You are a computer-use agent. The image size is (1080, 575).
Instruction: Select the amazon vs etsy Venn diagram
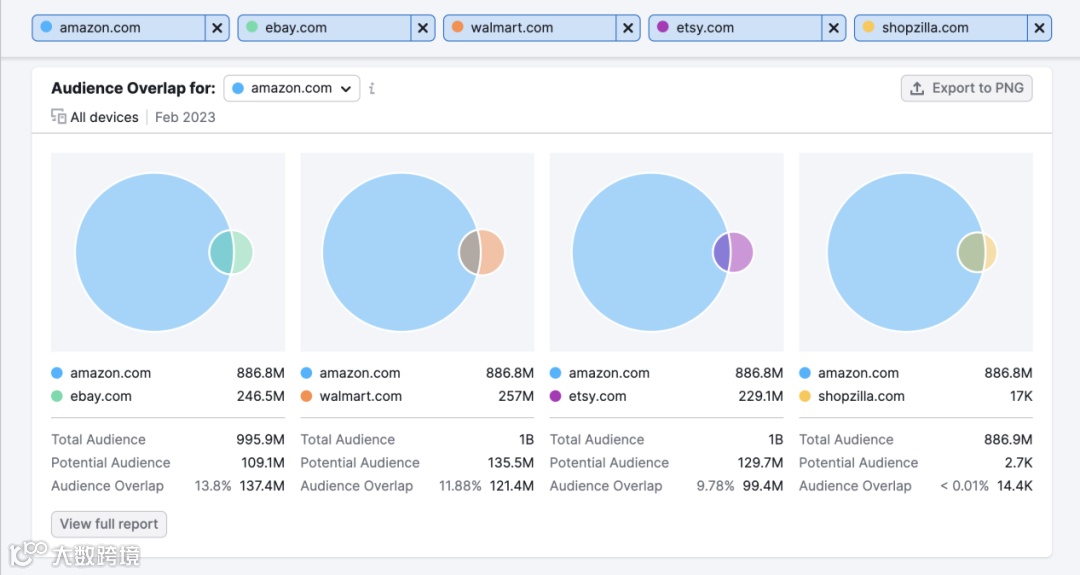tap(667, 252)
